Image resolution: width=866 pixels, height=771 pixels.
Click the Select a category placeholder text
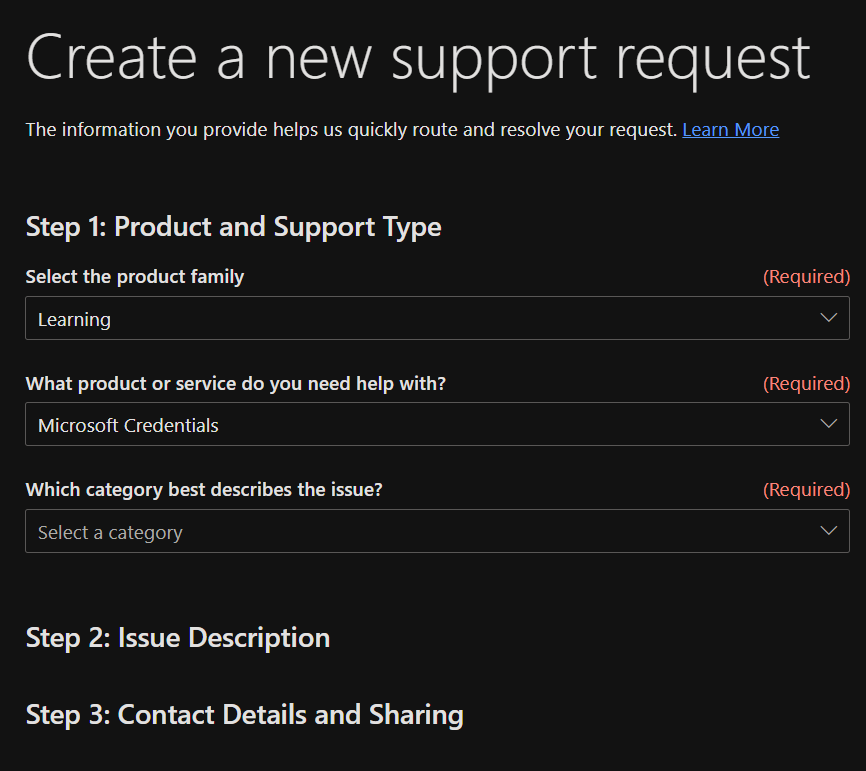pos(110,533)
